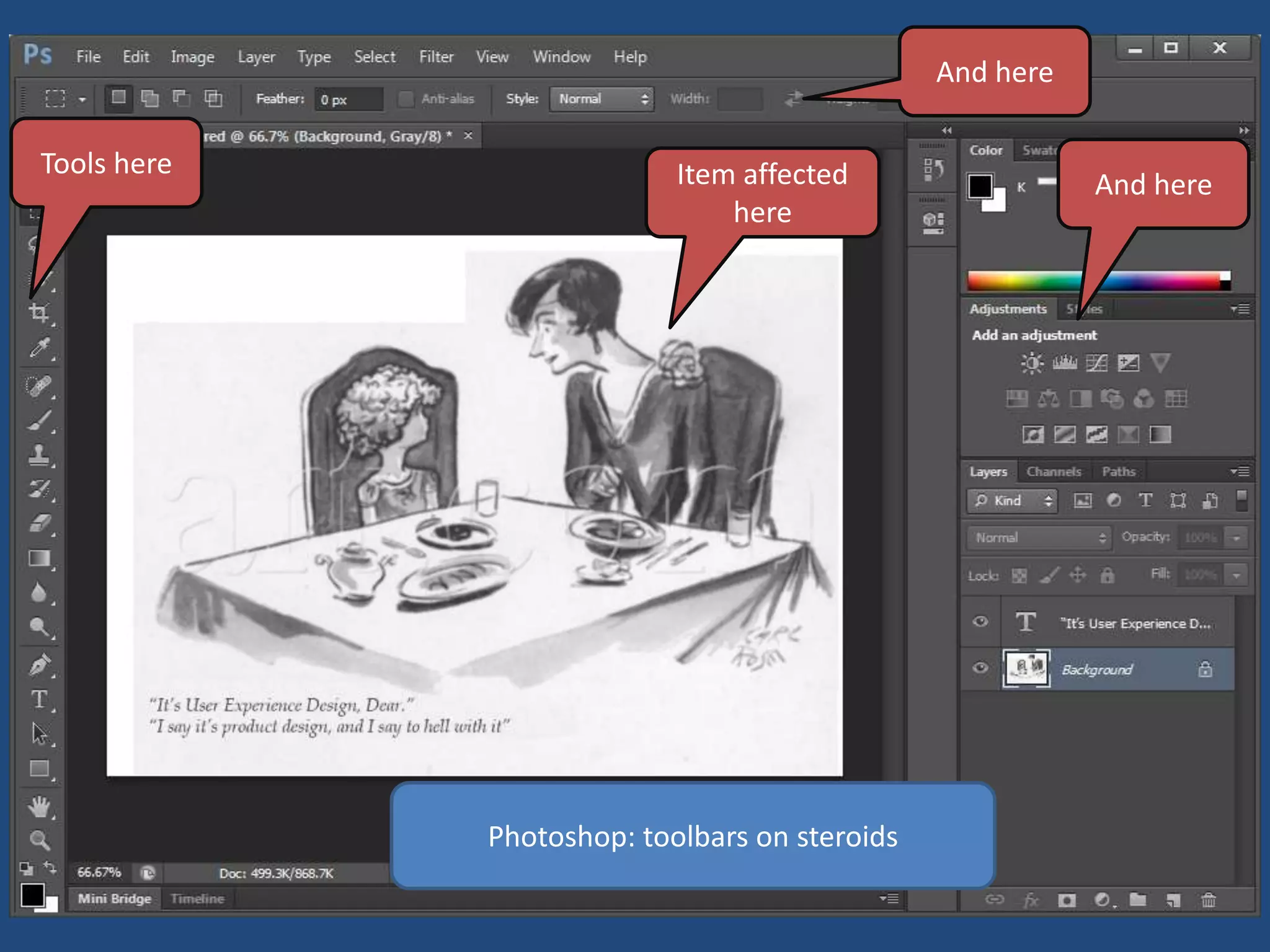Add a layer mask icon
Screen dimensions: 1270x952
click(1067, 899)
